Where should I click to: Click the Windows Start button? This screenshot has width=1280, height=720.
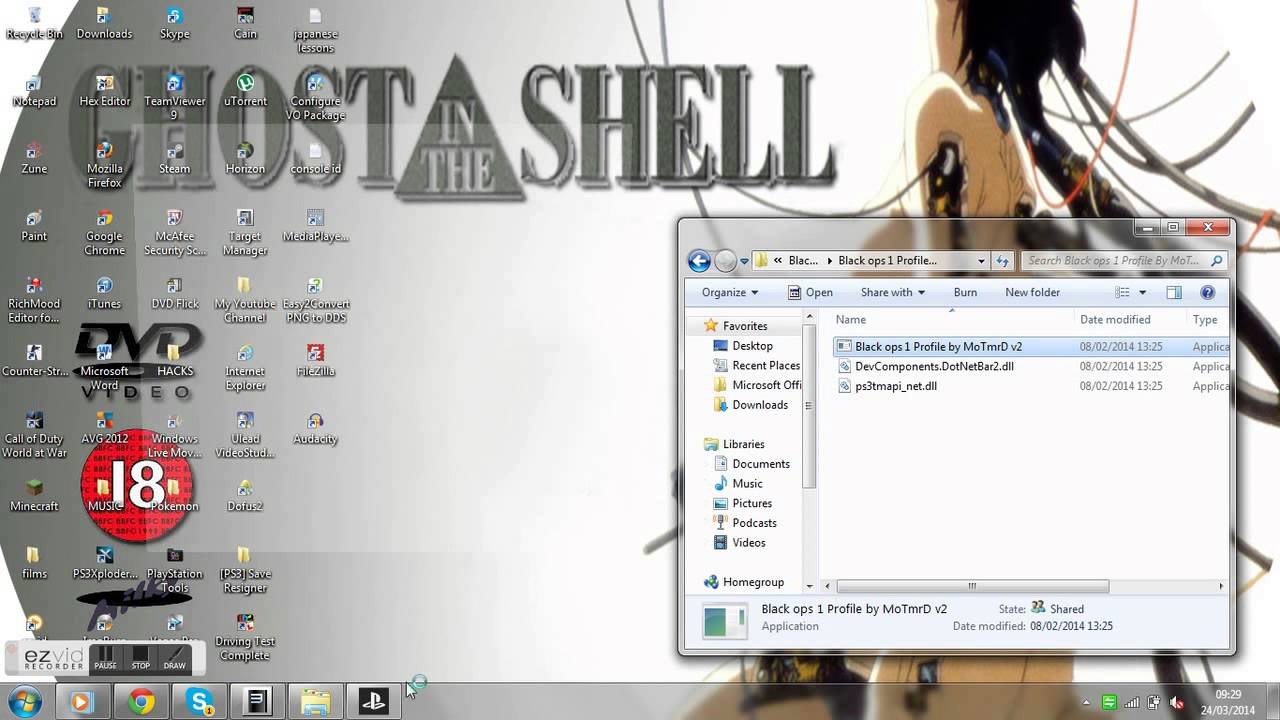coord(23,702)
